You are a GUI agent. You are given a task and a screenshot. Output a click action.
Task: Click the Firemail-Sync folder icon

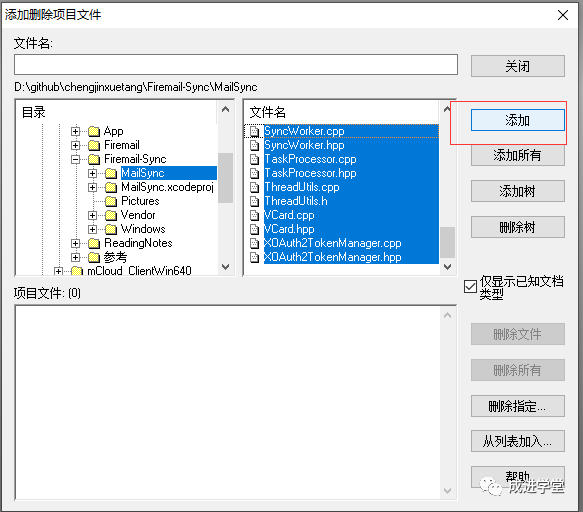click(x=94, y=160)
